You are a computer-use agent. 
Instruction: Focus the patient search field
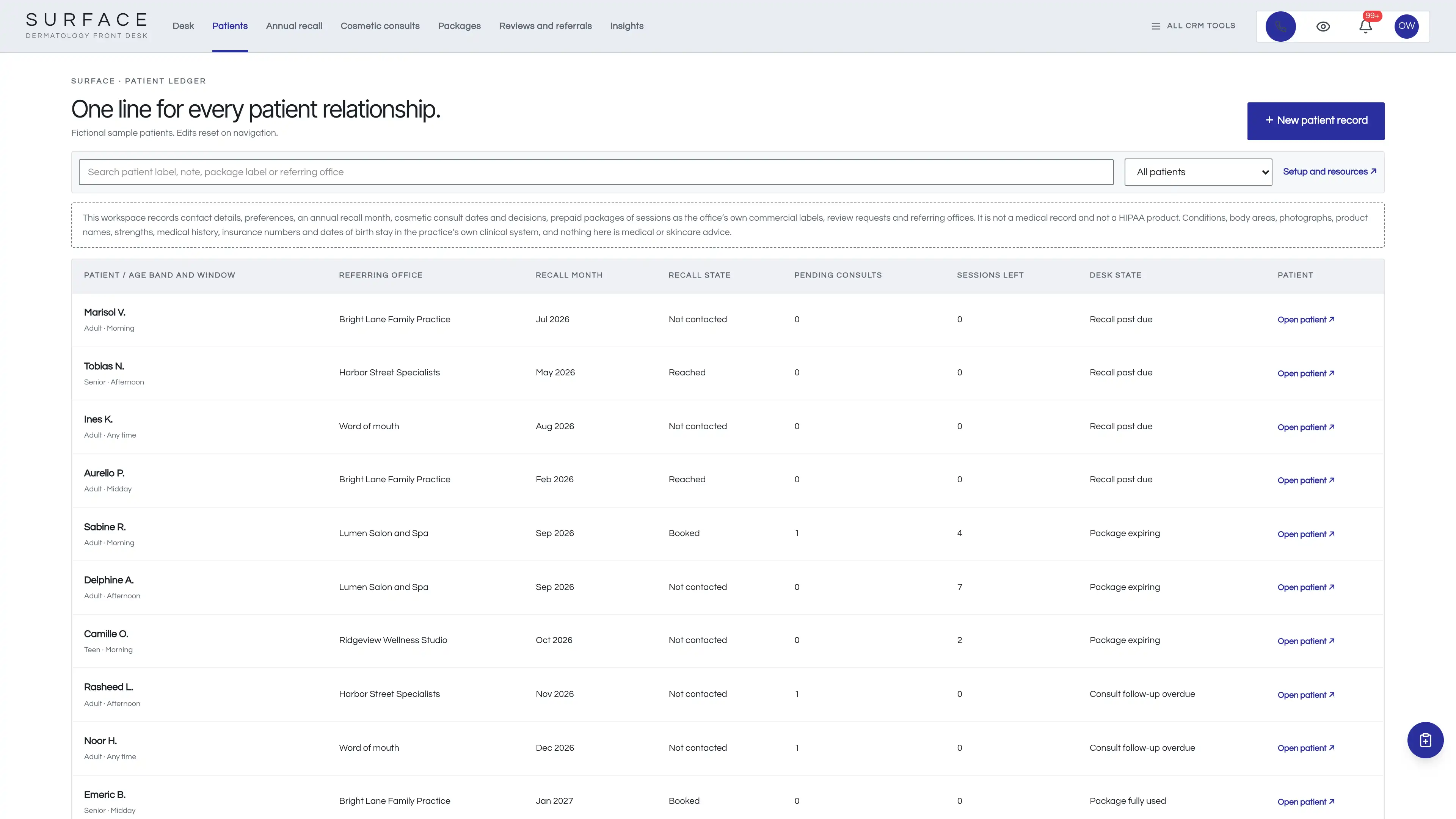click(x=596, y=172)
